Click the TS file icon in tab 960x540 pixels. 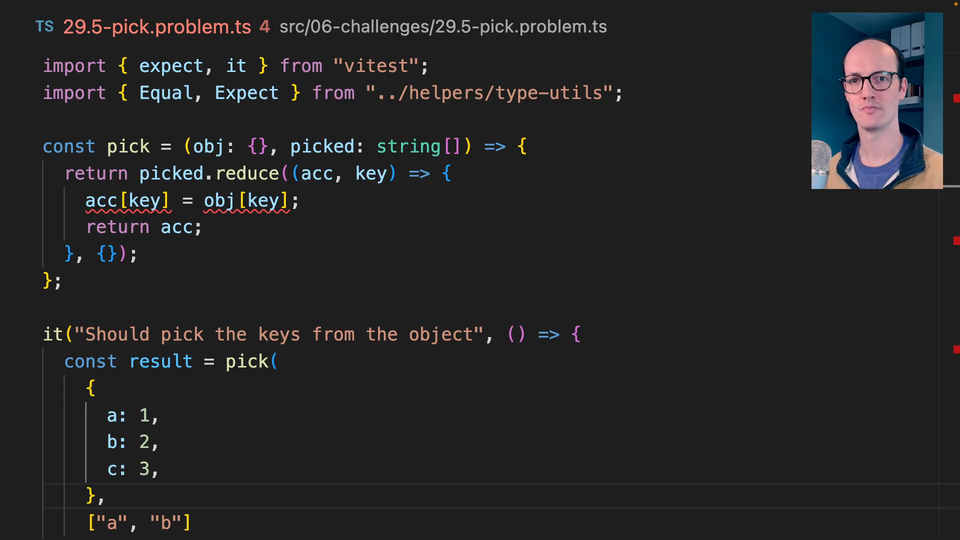tap(44, 27)
